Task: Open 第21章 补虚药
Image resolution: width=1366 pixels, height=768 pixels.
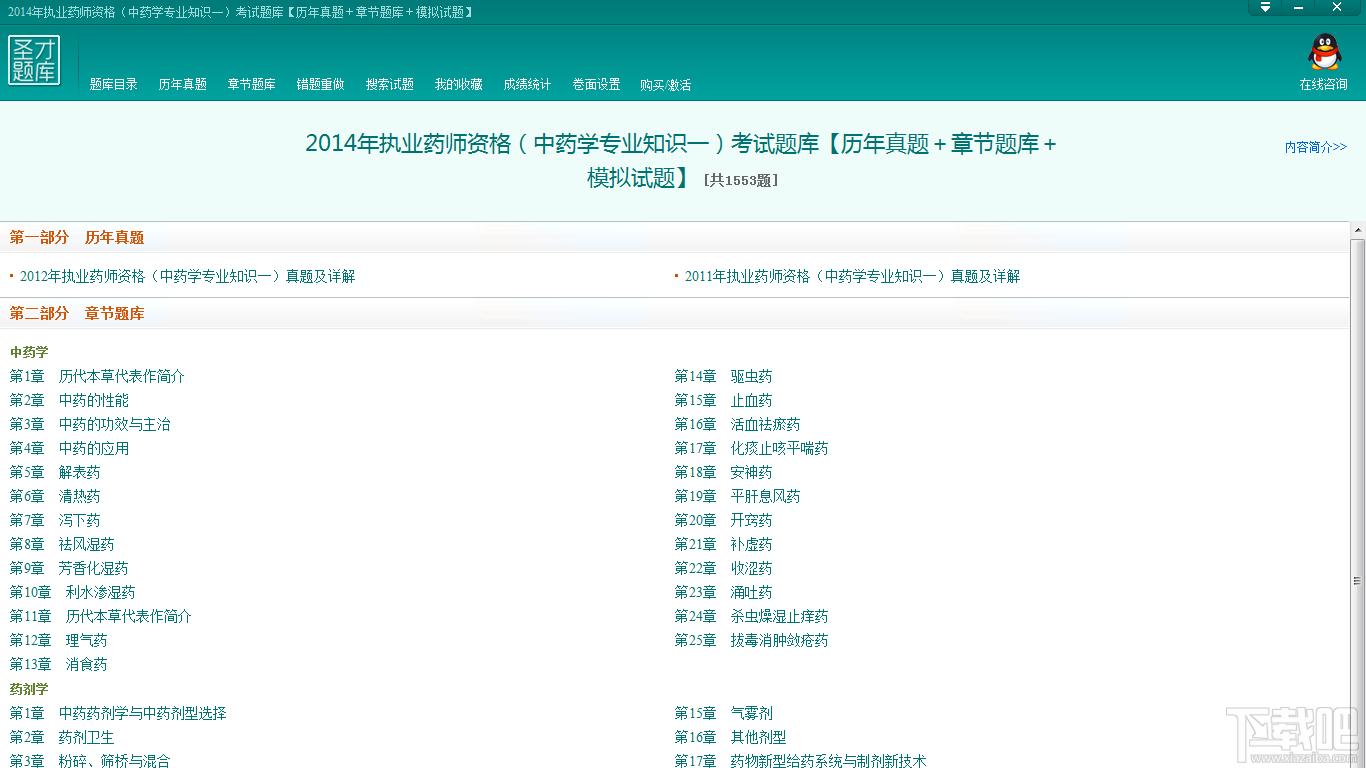Action: click(x=723, y=544)
